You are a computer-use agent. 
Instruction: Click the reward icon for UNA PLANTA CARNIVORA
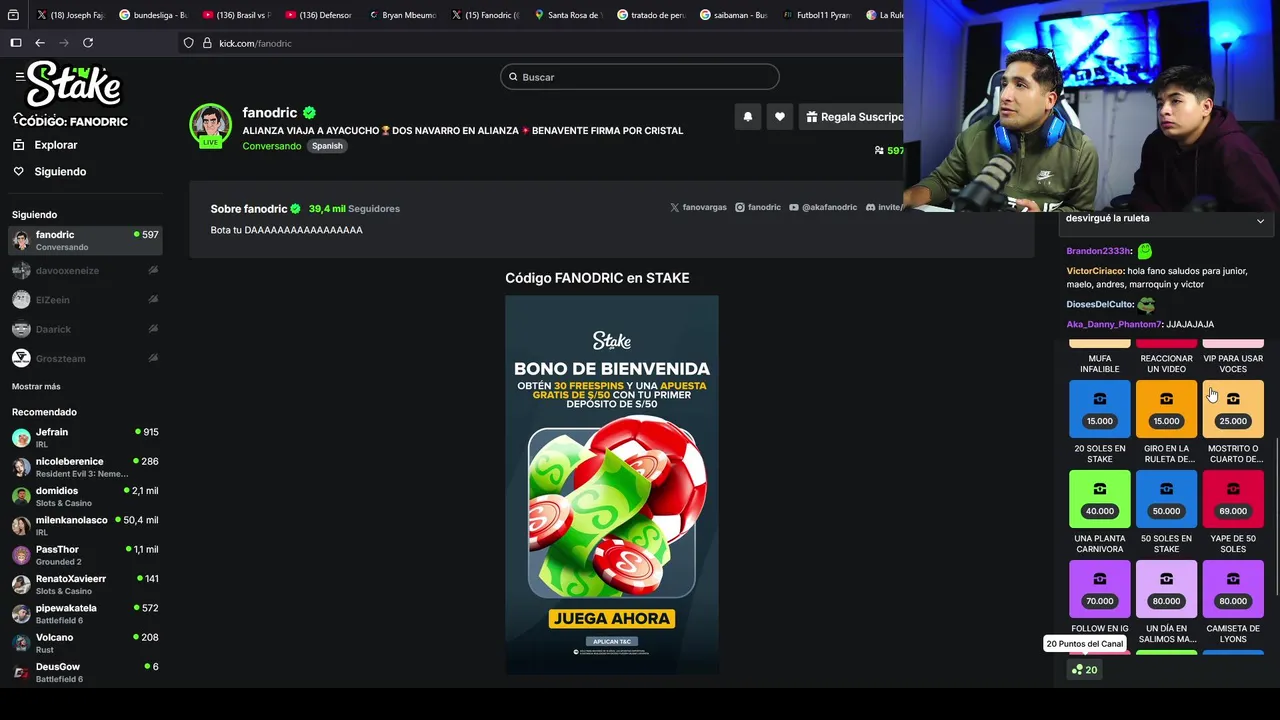[1099, 499]
